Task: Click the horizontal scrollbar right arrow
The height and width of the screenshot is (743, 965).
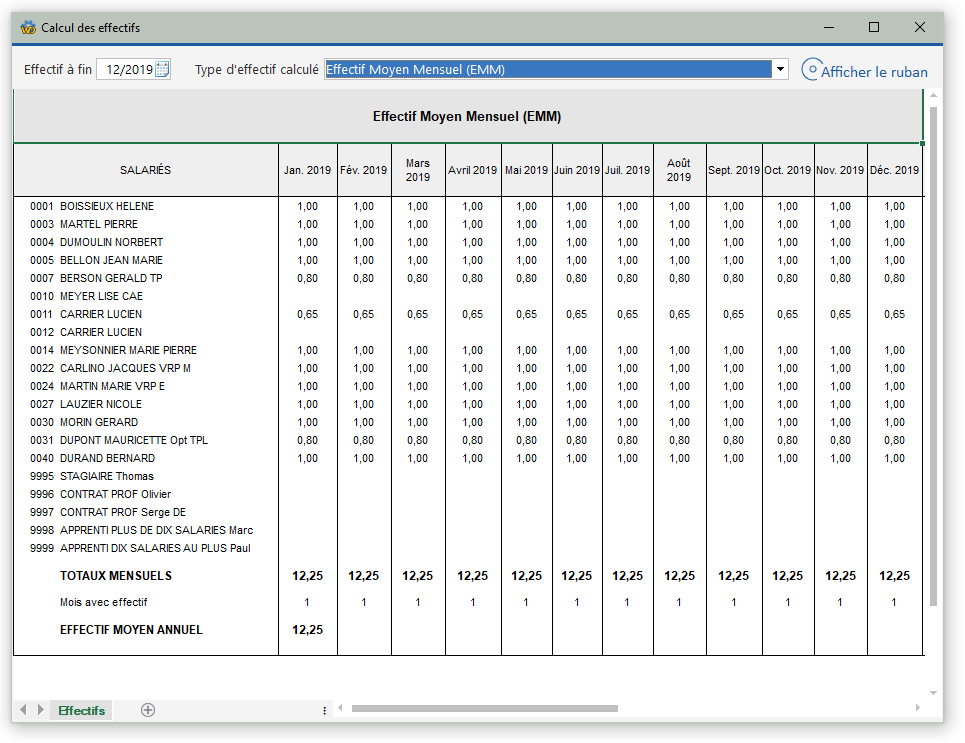Action: tap(919, 709)
